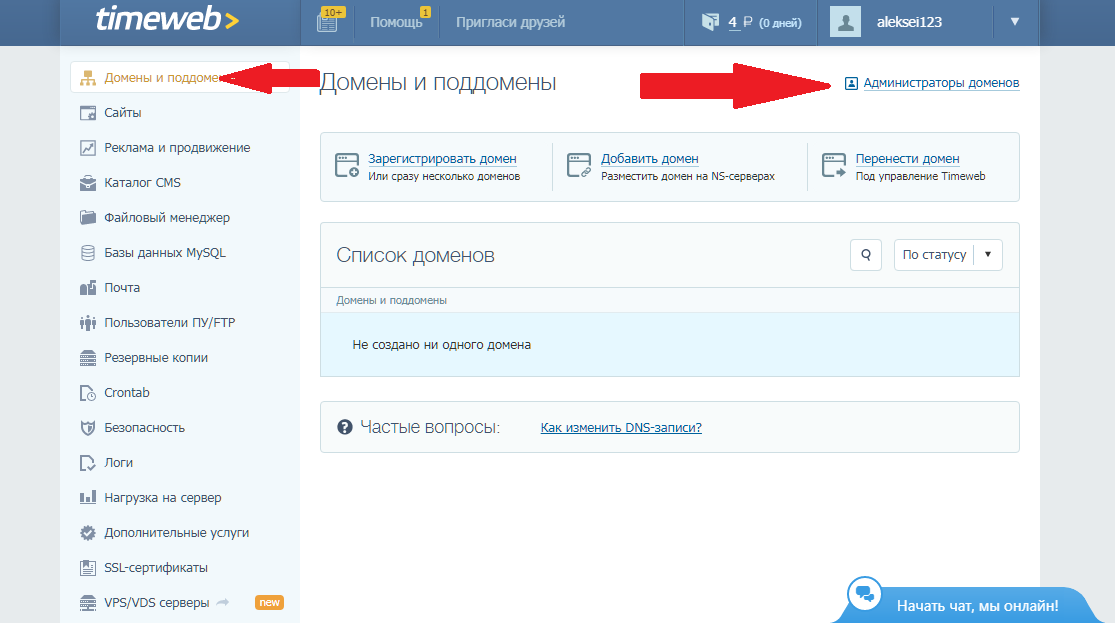Open 'Как изменить DNS-записи?' link
This screenshot has height=623, width=1115.
[x=621, y=427]
